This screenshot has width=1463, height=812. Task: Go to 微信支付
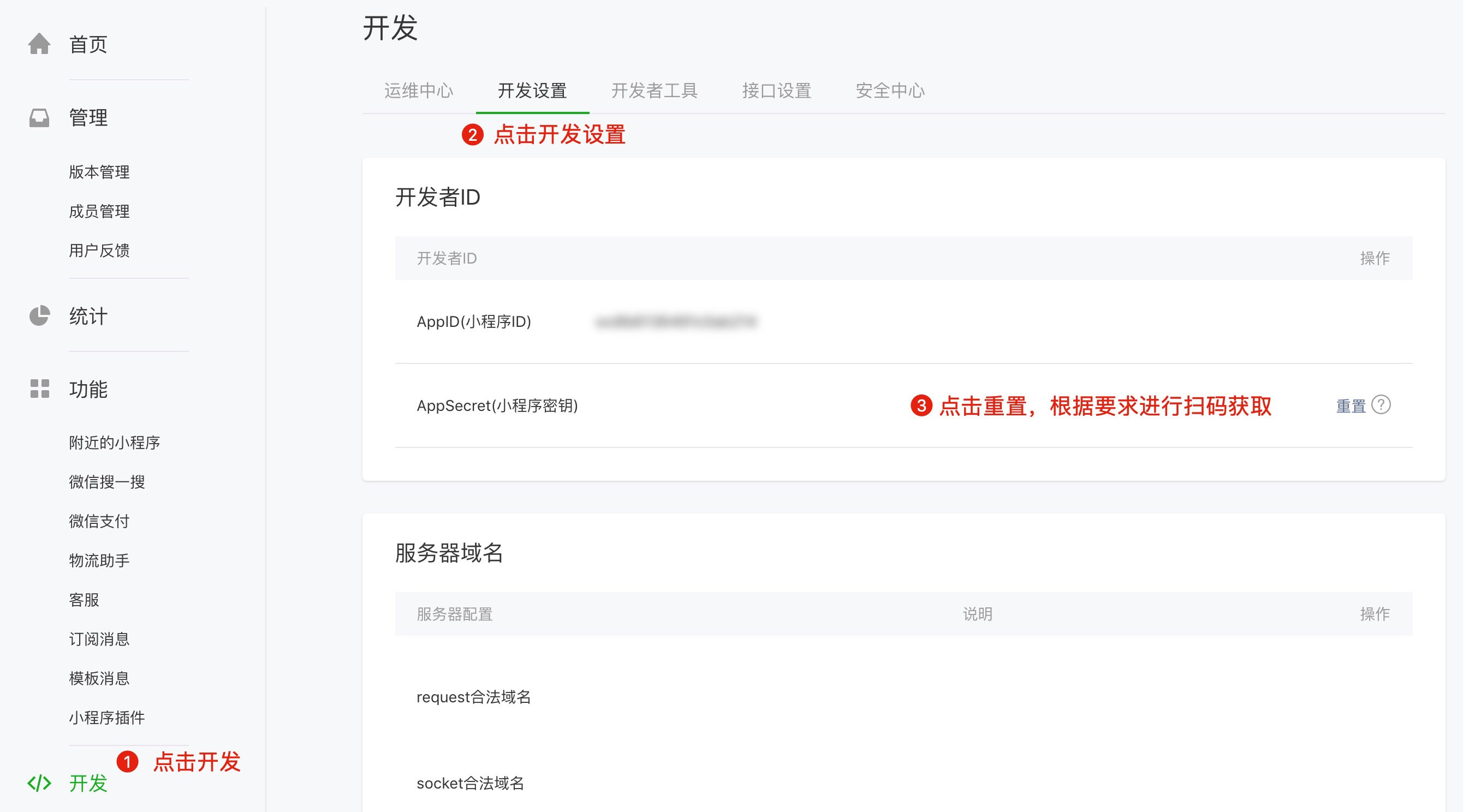(x=99, y=521)
